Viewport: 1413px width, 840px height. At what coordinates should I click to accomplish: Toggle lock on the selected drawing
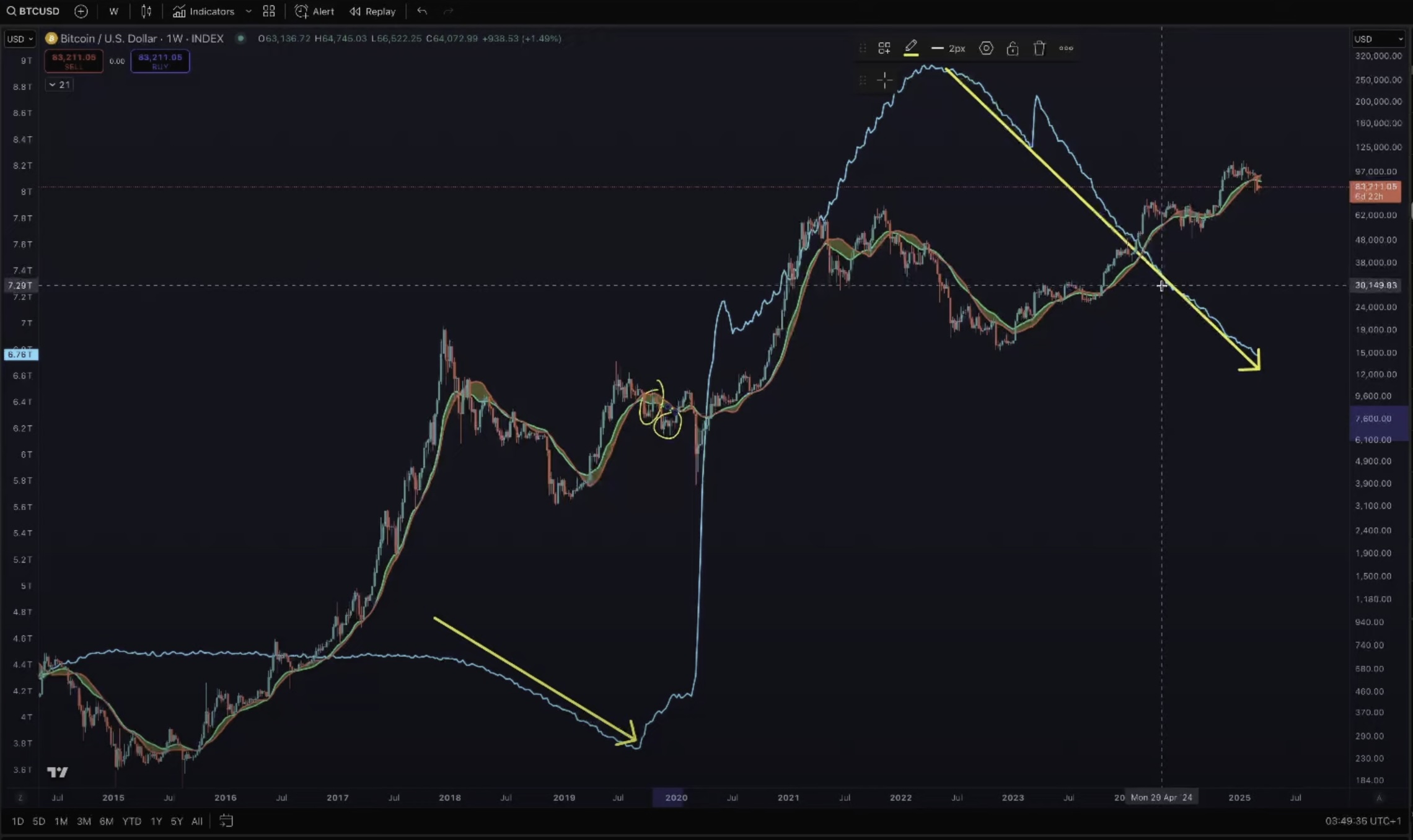click(x=1013, y=48)
